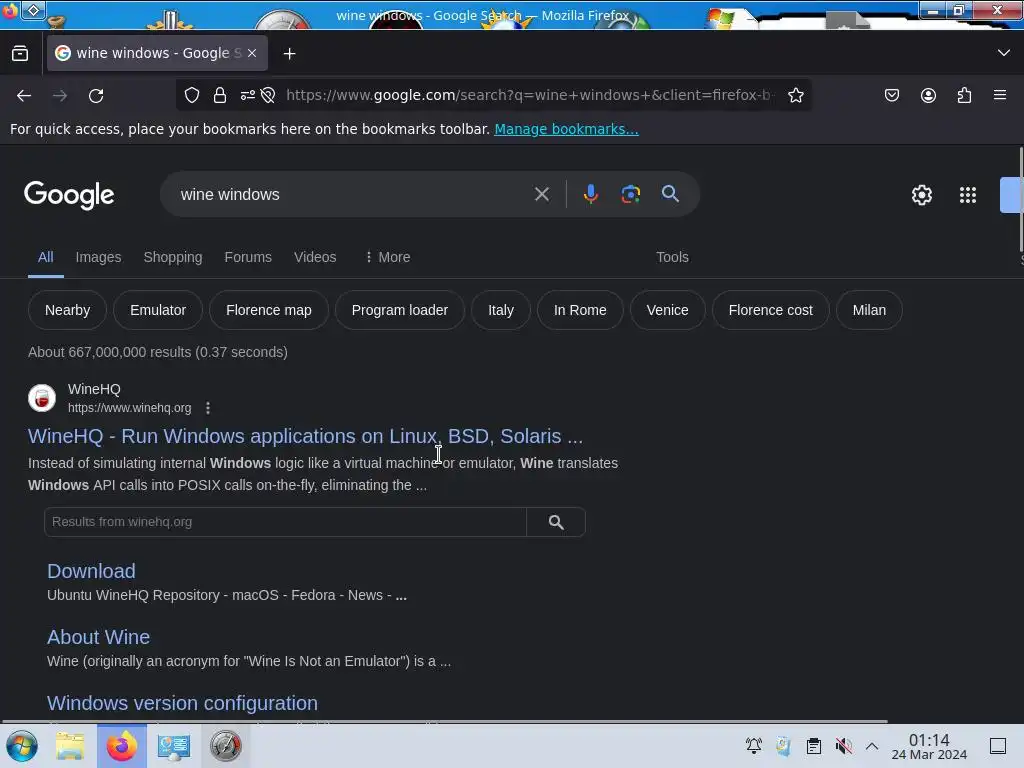Open the Download sitelink
The width and height of the screenshot is (1024, 768).
point(91,571)
